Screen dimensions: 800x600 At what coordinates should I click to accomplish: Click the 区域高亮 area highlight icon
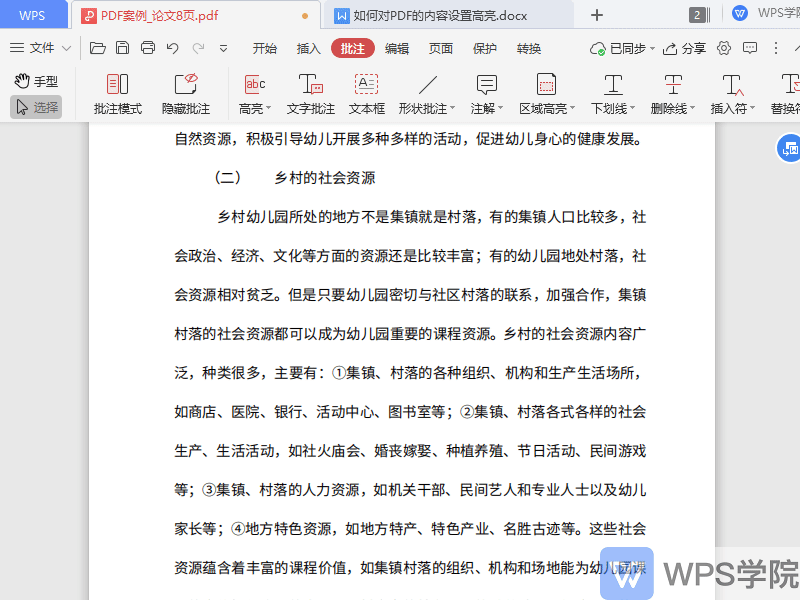(x=546, y=85)
